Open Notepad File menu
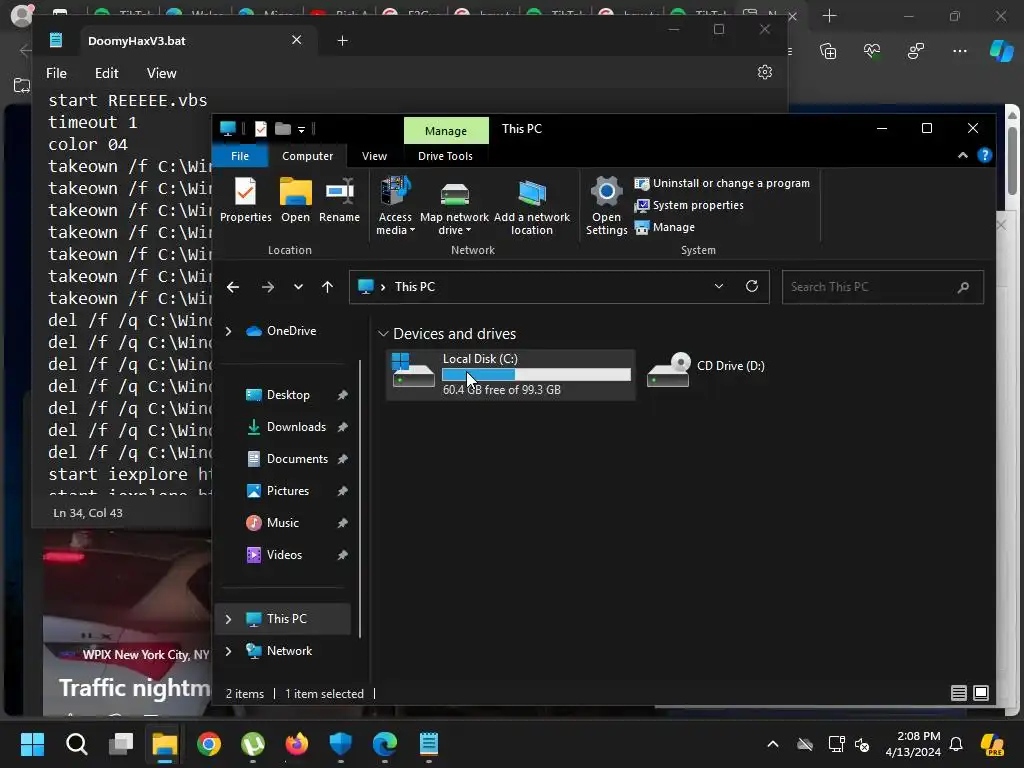 tap(56, 73)
